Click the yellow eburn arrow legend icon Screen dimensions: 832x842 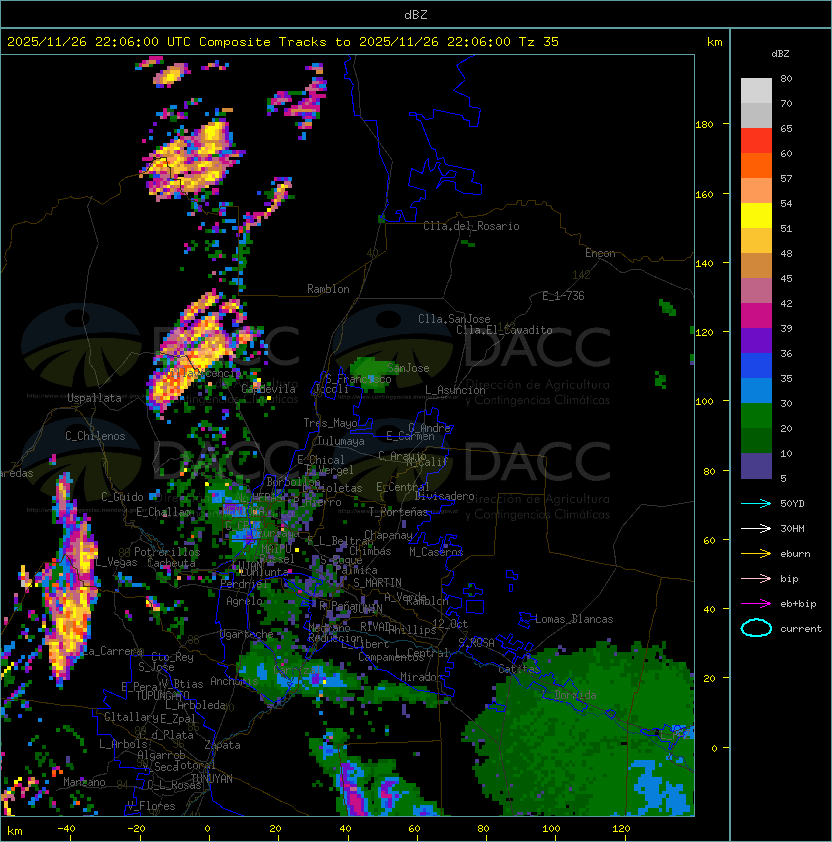pos(756,554)
